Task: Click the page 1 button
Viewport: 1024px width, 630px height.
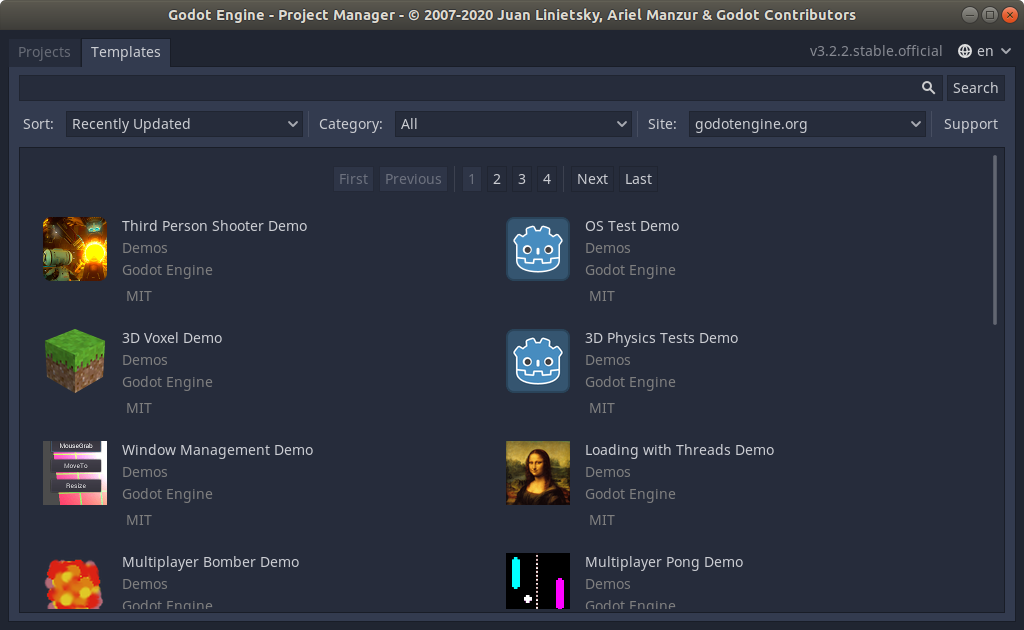Action: click(x=472, y=179)
